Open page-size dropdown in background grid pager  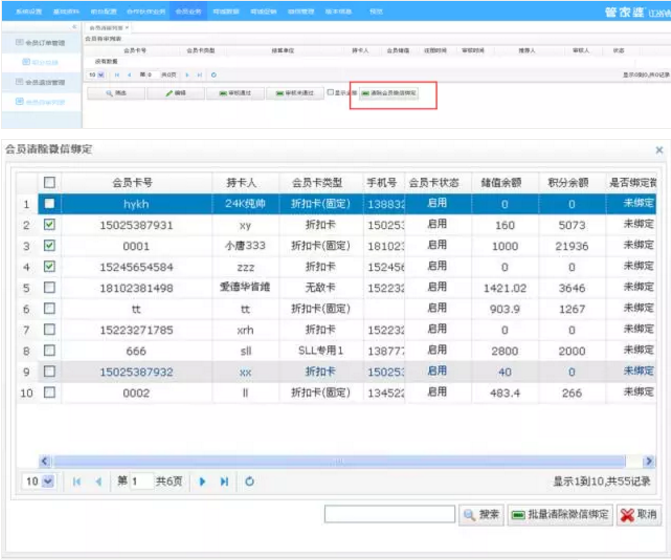[x=101, y=75]
